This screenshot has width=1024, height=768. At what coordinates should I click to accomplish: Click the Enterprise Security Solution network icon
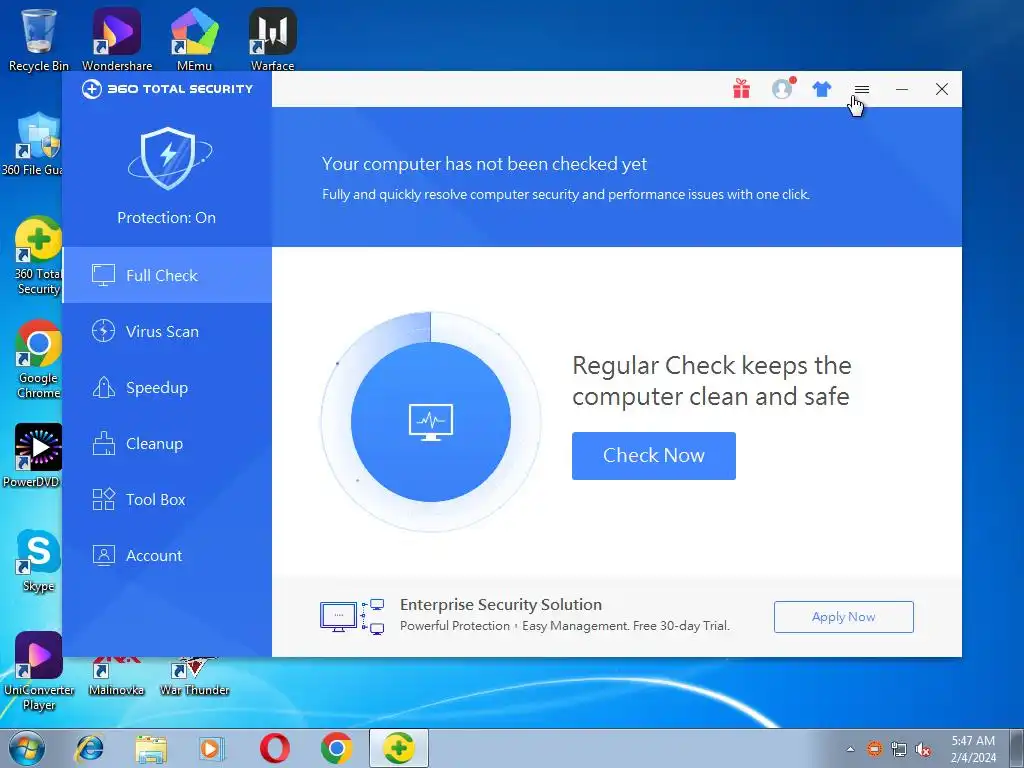point(352,616)
